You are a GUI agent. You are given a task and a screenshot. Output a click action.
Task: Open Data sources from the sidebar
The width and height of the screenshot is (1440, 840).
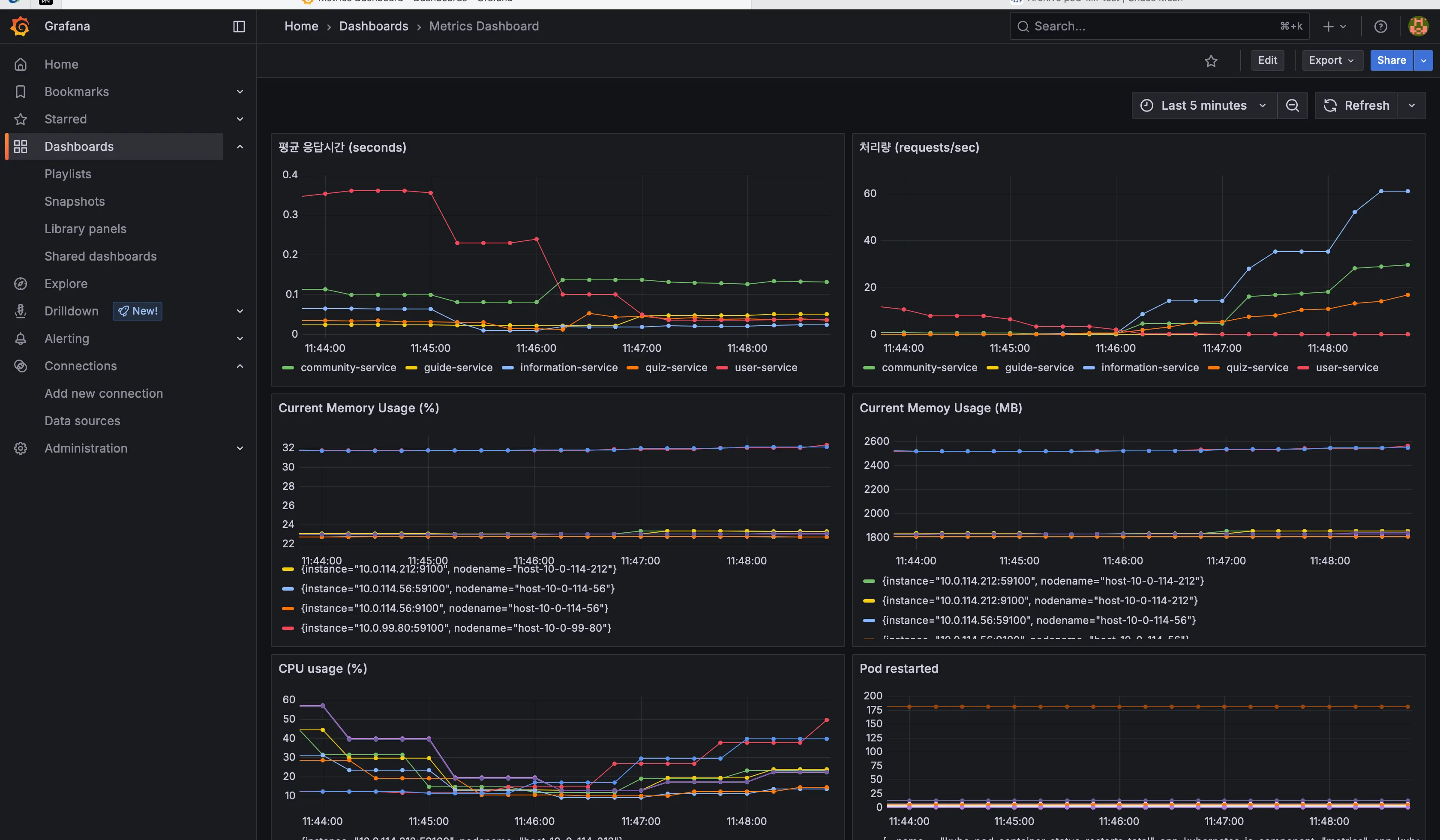pyautogui.click(x=82, y=420)
